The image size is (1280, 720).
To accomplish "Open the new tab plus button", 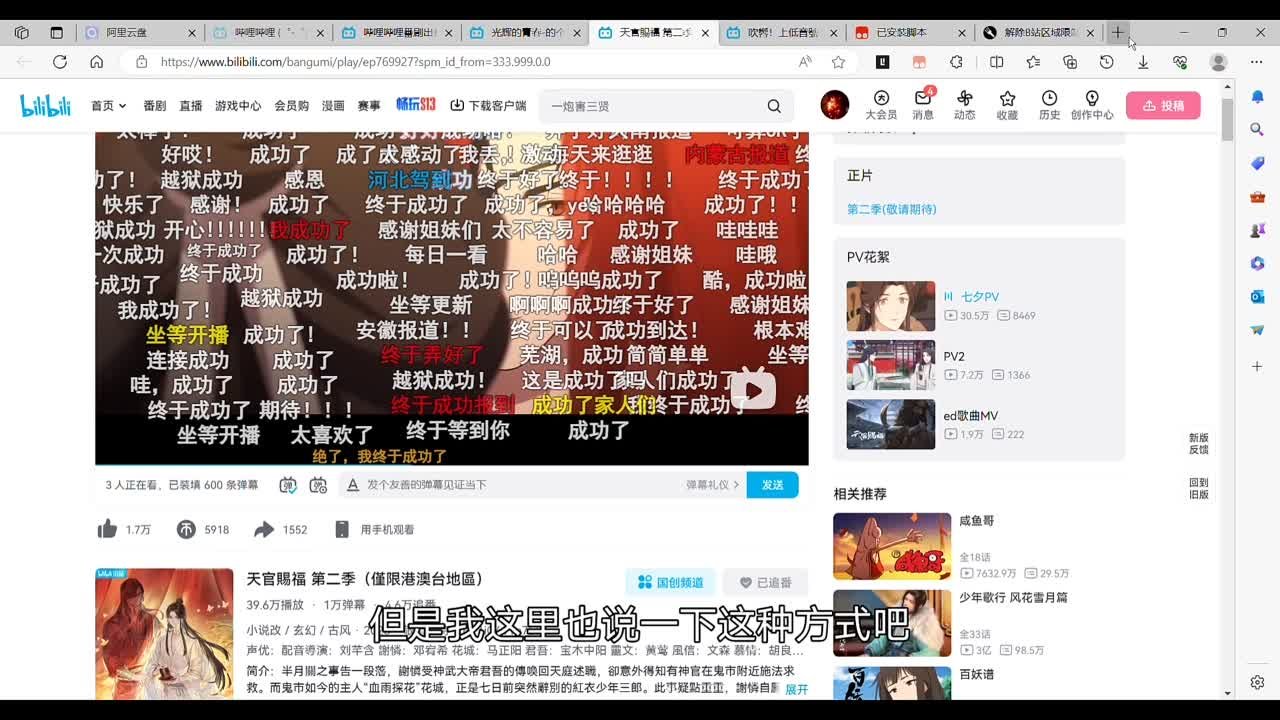I will click(x=1117, y=32).
